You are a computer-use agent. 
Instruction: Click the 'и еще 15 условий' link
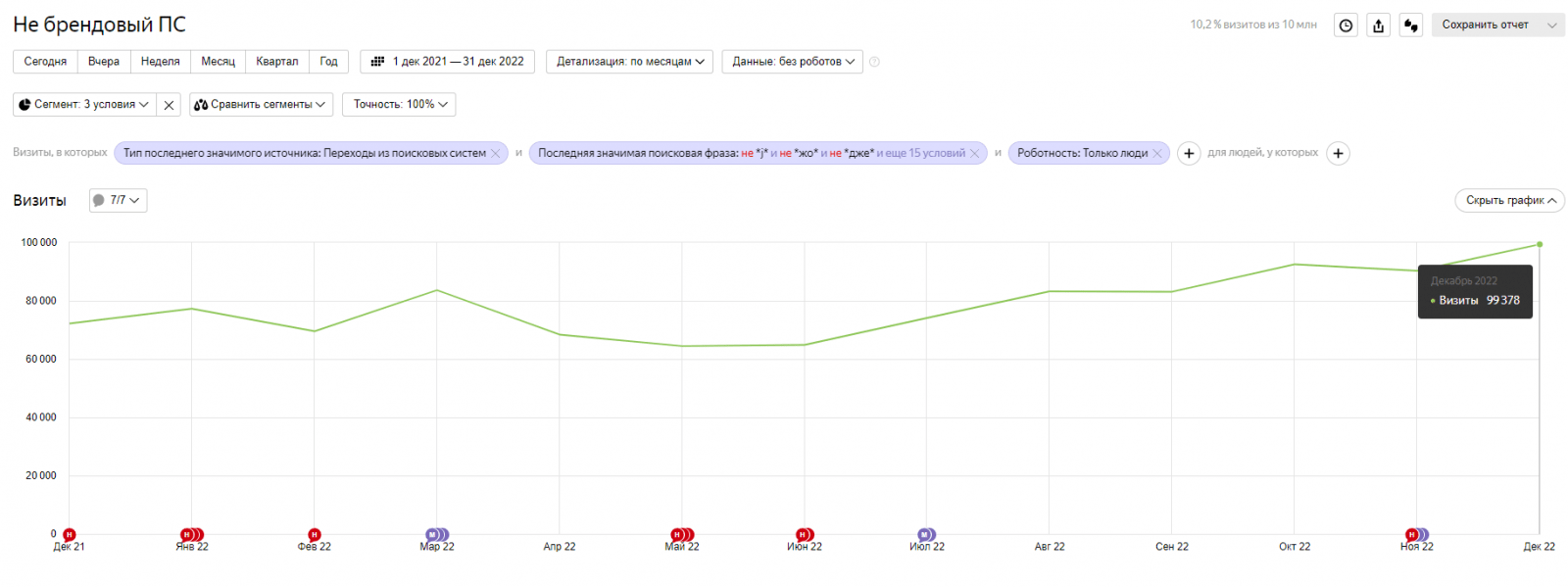pyautogui.click(x=921, y=154)
